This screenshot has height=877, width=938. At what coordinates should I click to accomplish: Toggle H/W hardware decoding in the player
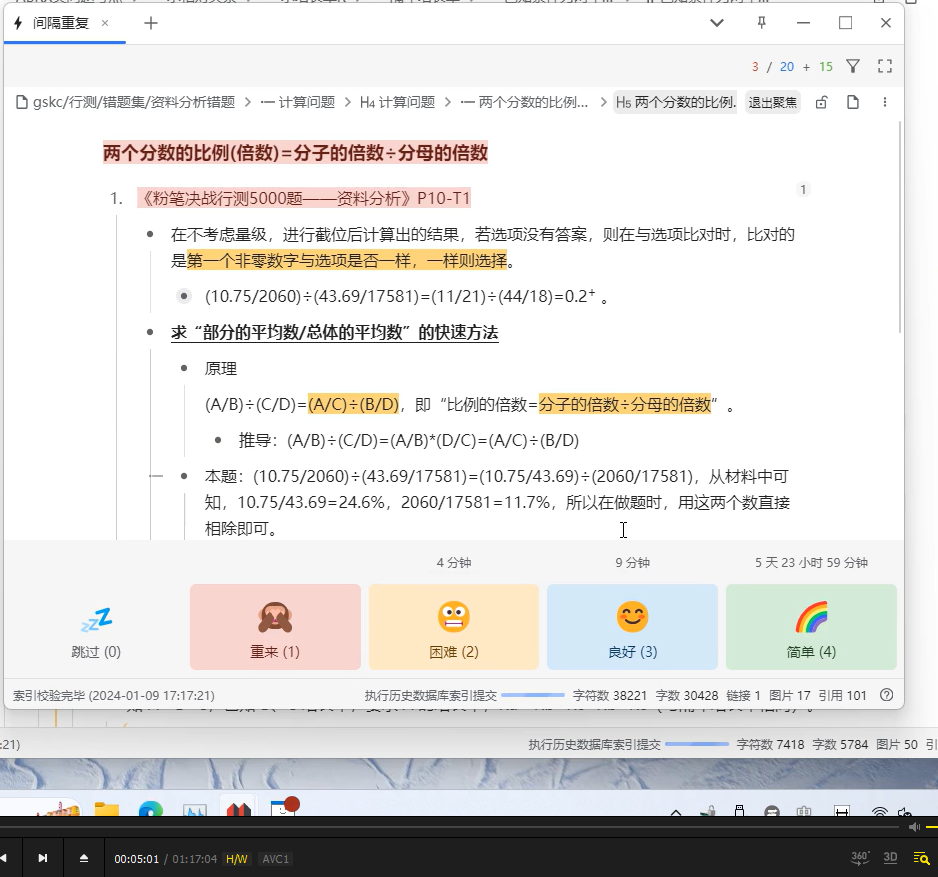pyautogui.click(x=239, y=858)
